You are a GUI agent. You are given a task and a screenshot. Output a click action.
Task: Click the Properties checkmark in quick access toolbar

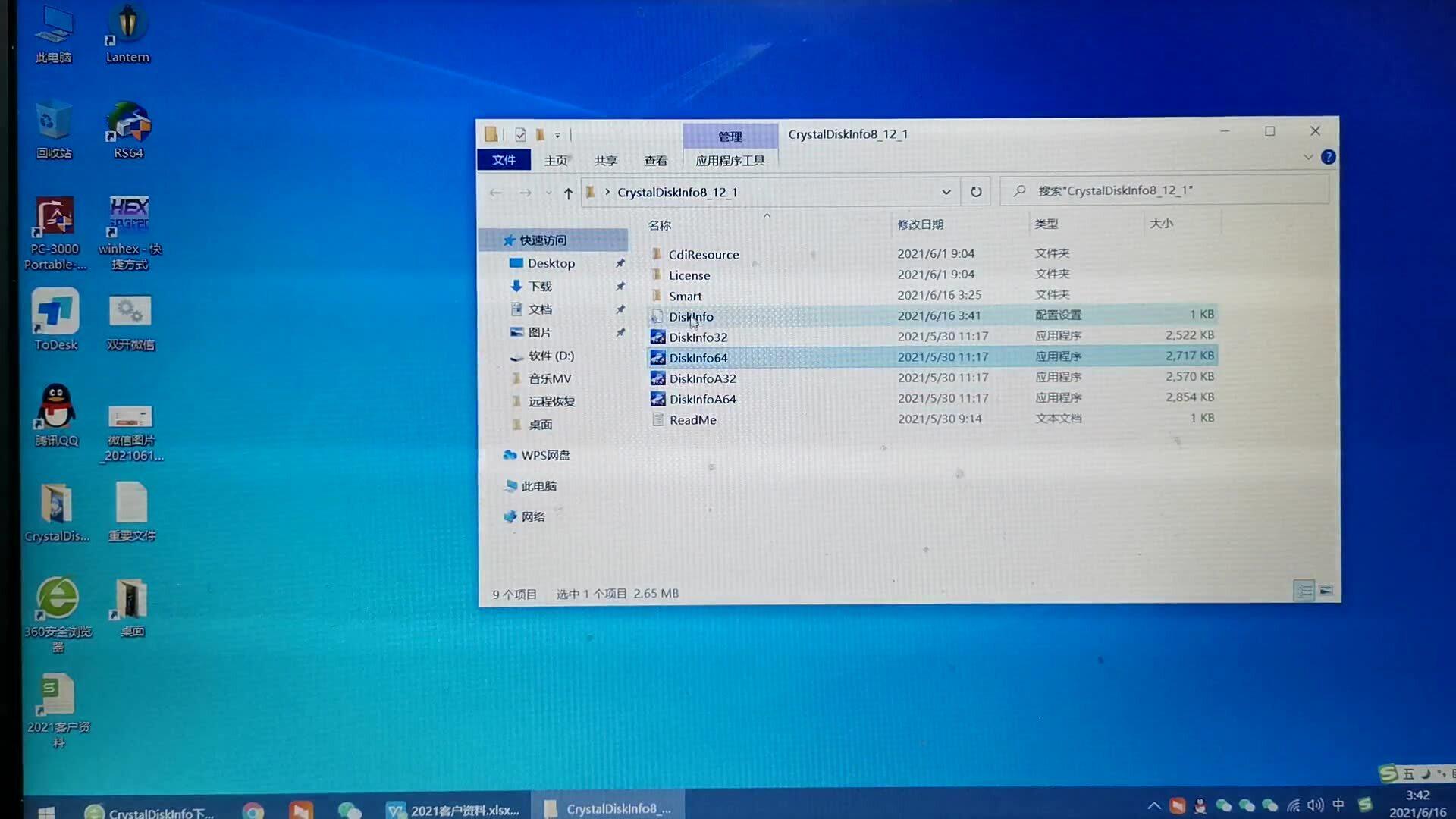[x=520, y=135]
